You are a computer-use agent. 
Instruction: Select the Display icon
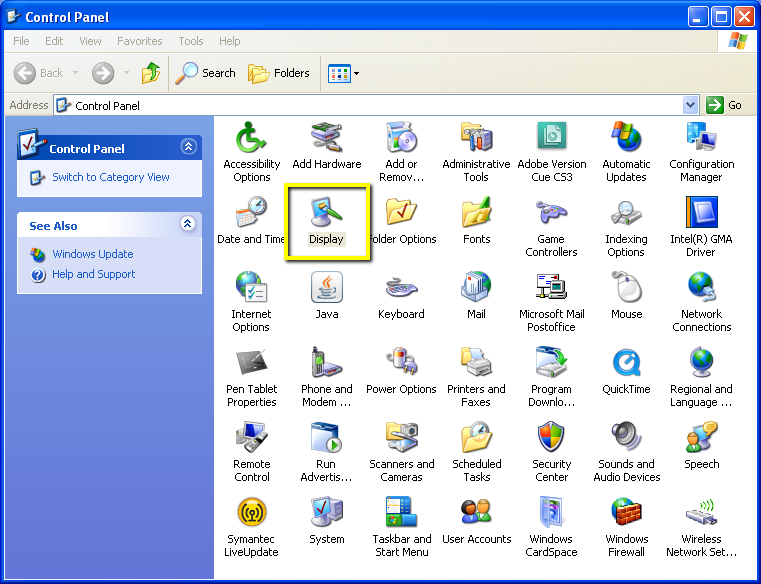click(327, 212)
